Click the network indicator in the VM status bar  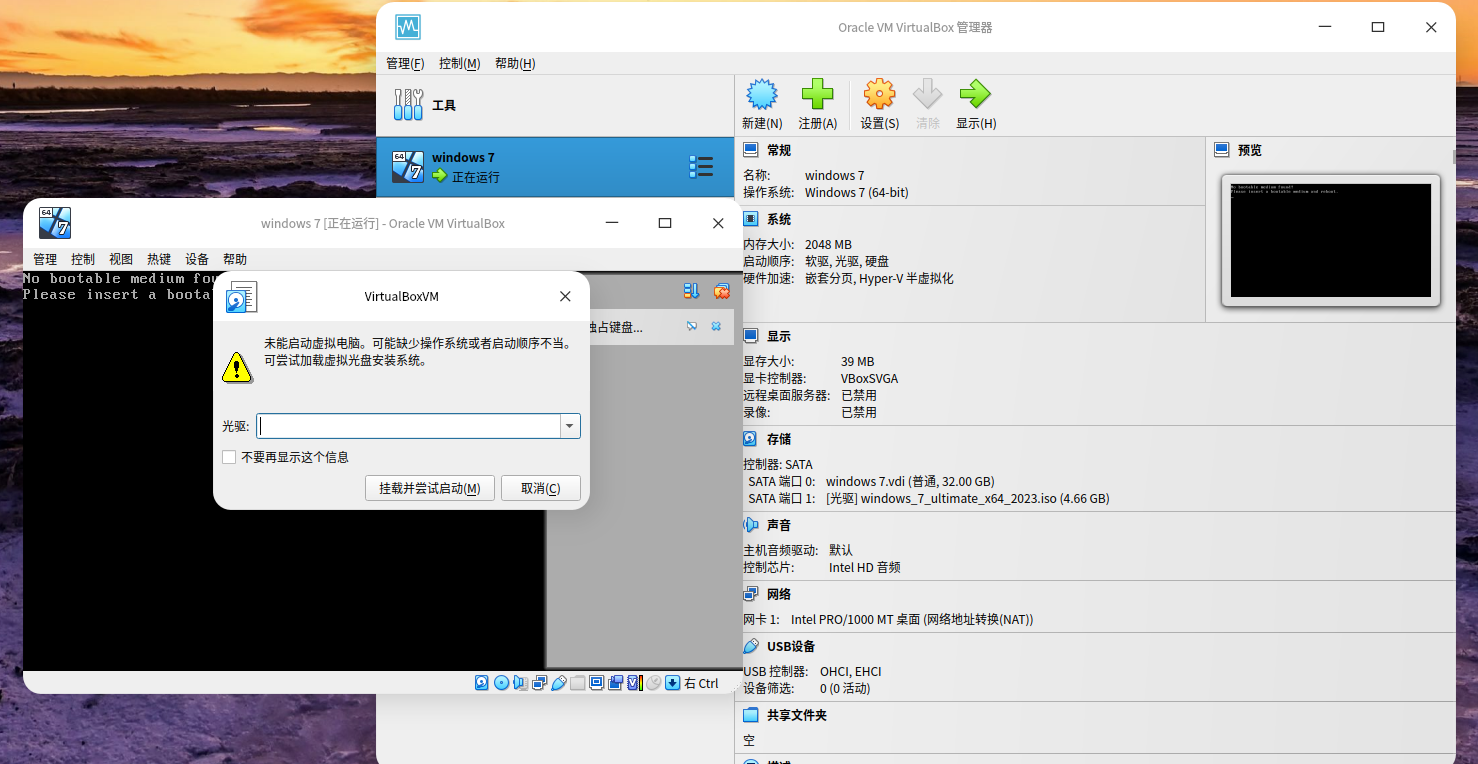coord(539,683)
